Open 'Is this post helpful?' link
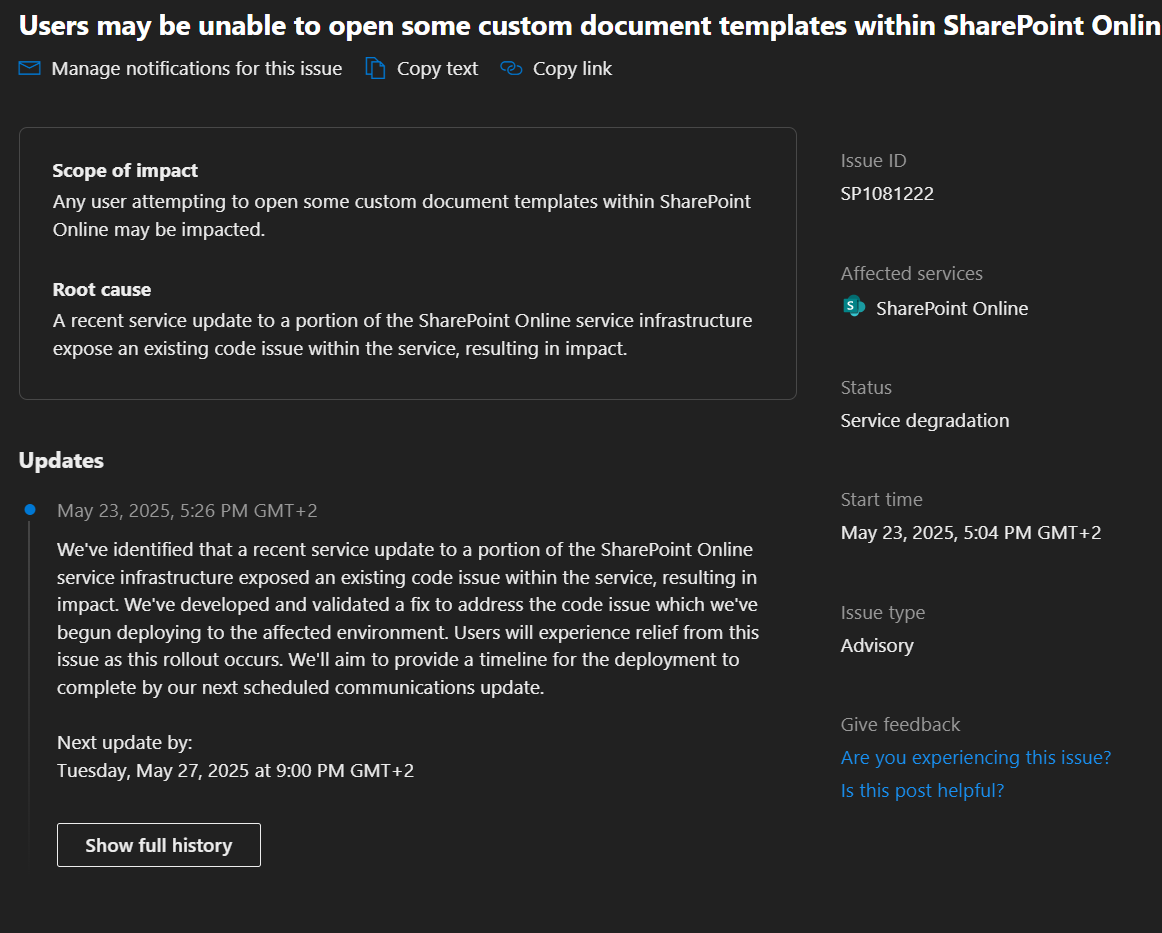This screenshot has width=1162, height=933. [922, 791]
